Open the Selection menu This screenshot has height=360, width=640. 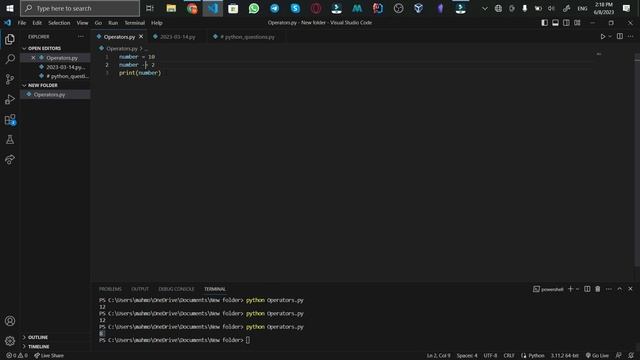click(59, 23)
